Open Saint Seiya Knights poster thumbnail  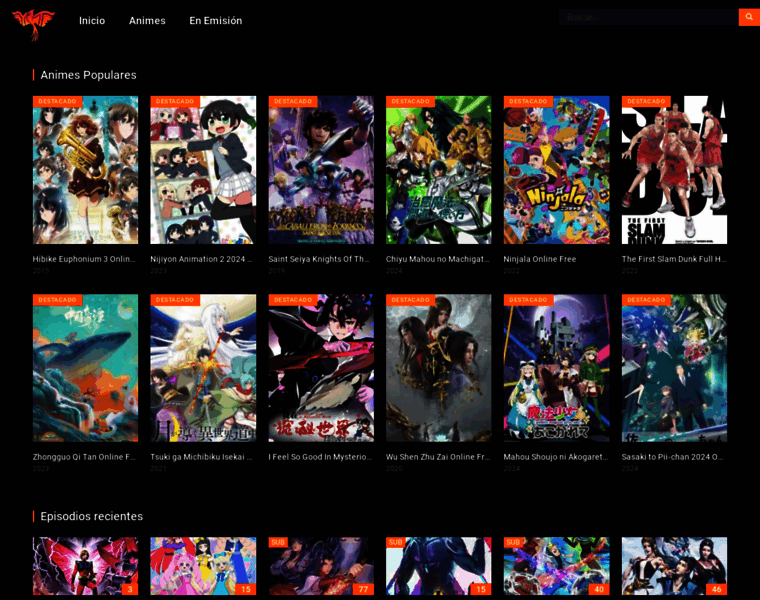(321, 170)
